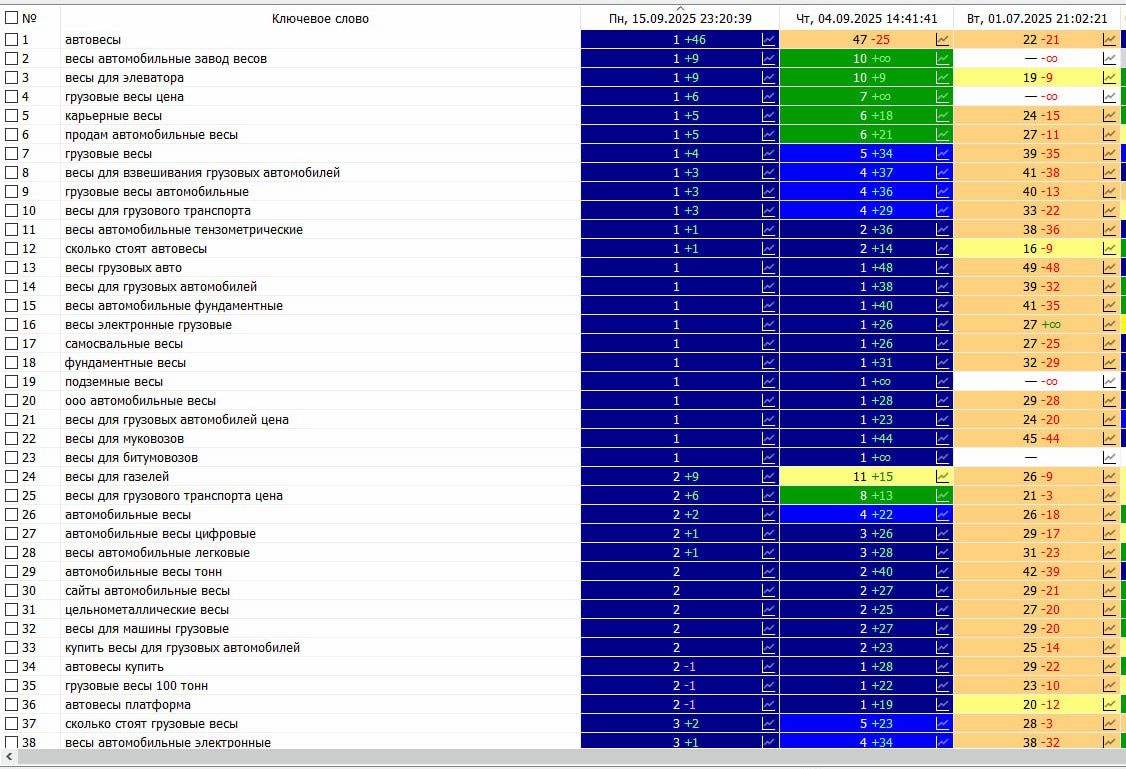Sort by the "Ключевое слово" column header
Image resolution: width=1126 pixels, height=769 pixels.
coord(320,18)
